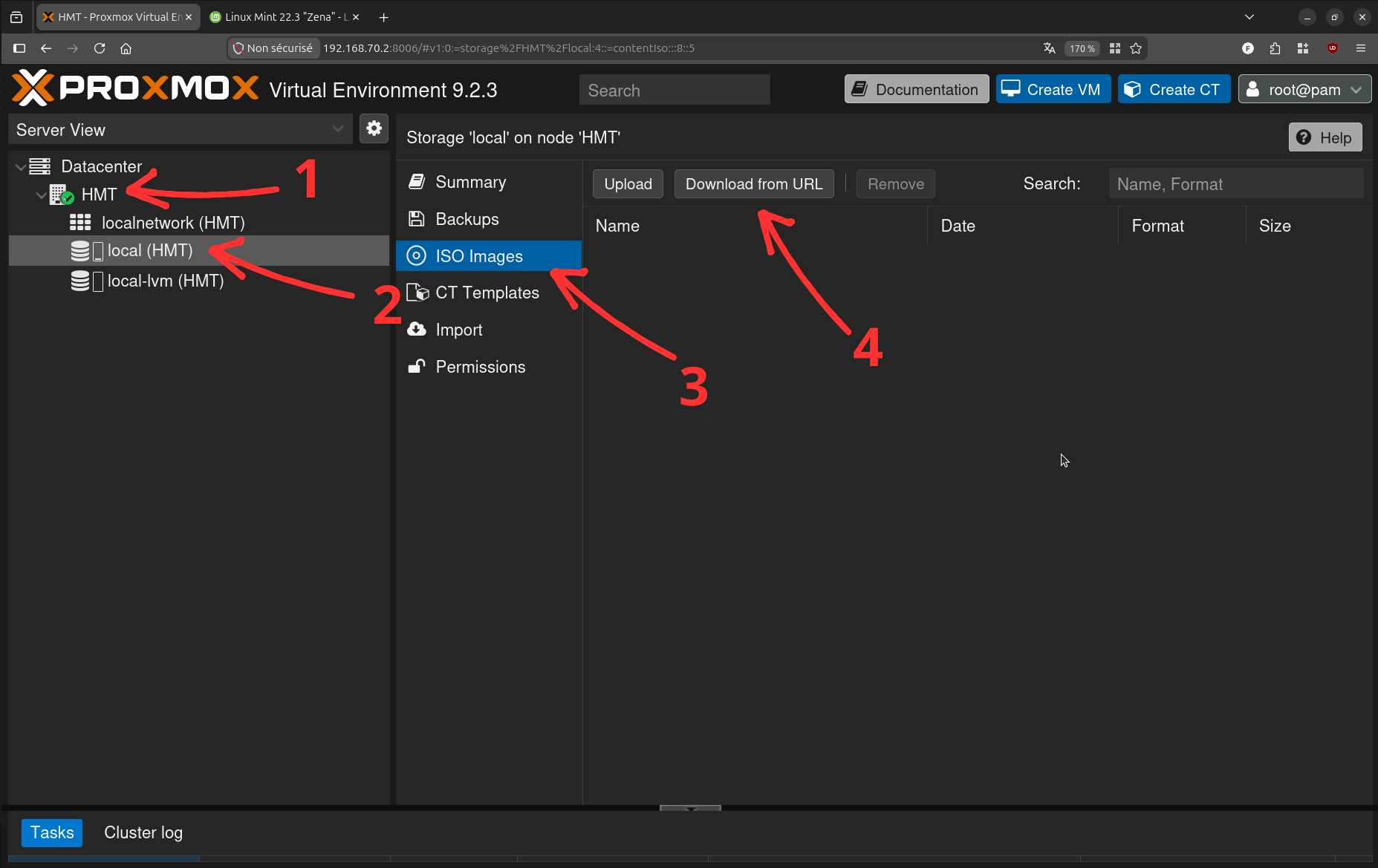Click the Import cloud icon
The width and height of the screenshot is (1378, 868).
click(x=417, y=329)
